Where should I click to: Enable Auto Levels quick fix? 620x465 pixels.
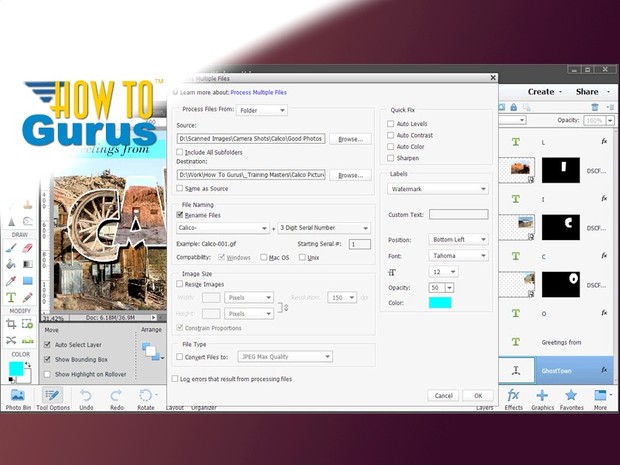pos(391,124)
